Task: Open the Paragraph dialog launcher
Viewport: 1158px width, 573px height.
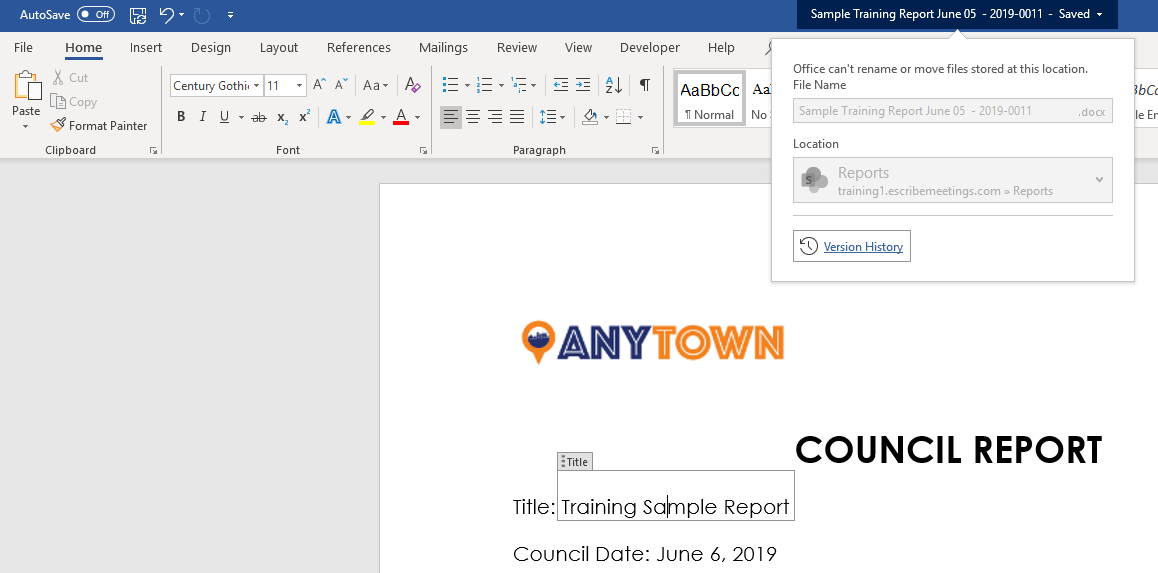Action: 656,151
